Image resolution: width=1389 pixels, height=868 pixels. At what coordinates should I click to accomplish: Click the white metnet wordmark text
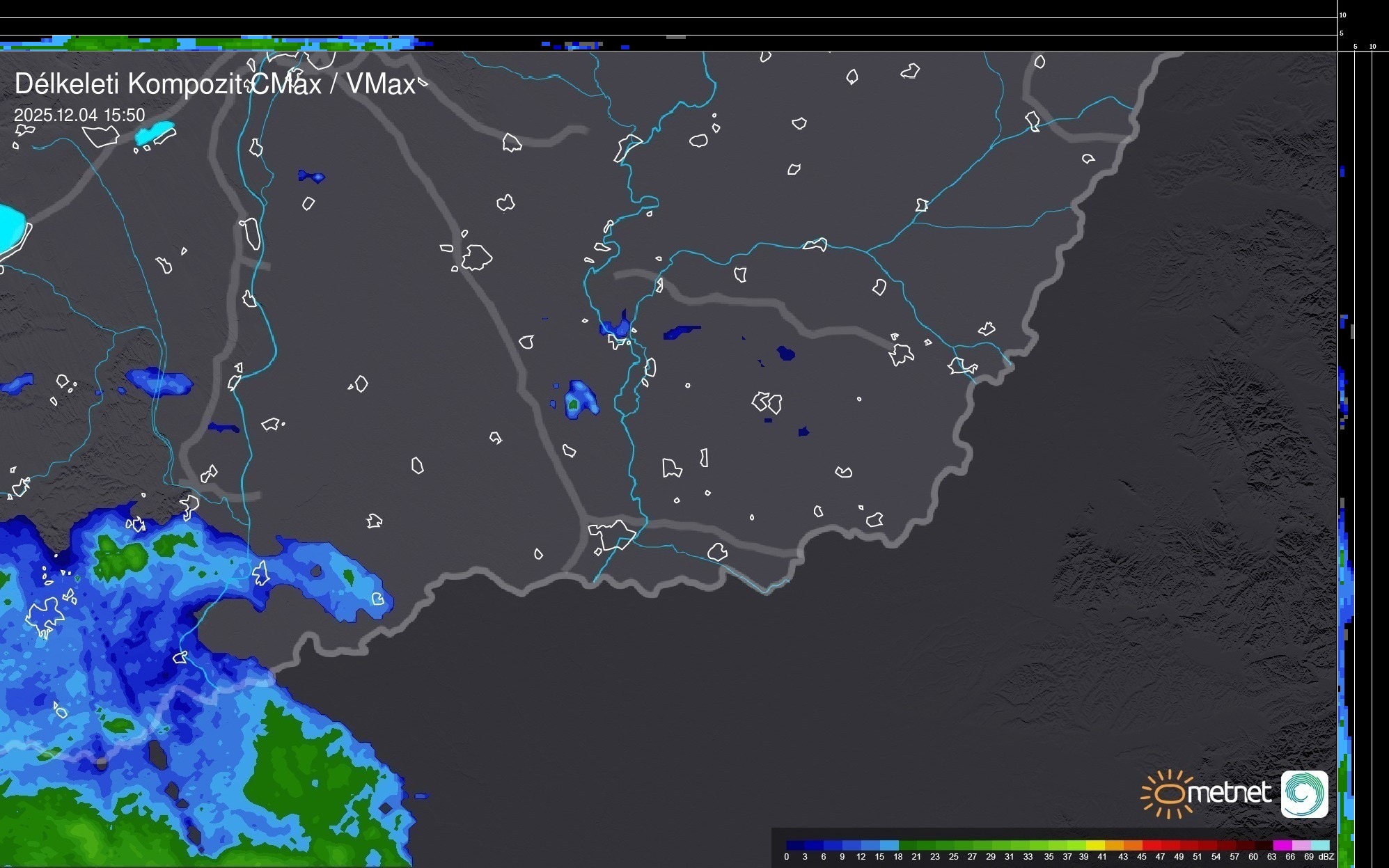click(1229, 794)
